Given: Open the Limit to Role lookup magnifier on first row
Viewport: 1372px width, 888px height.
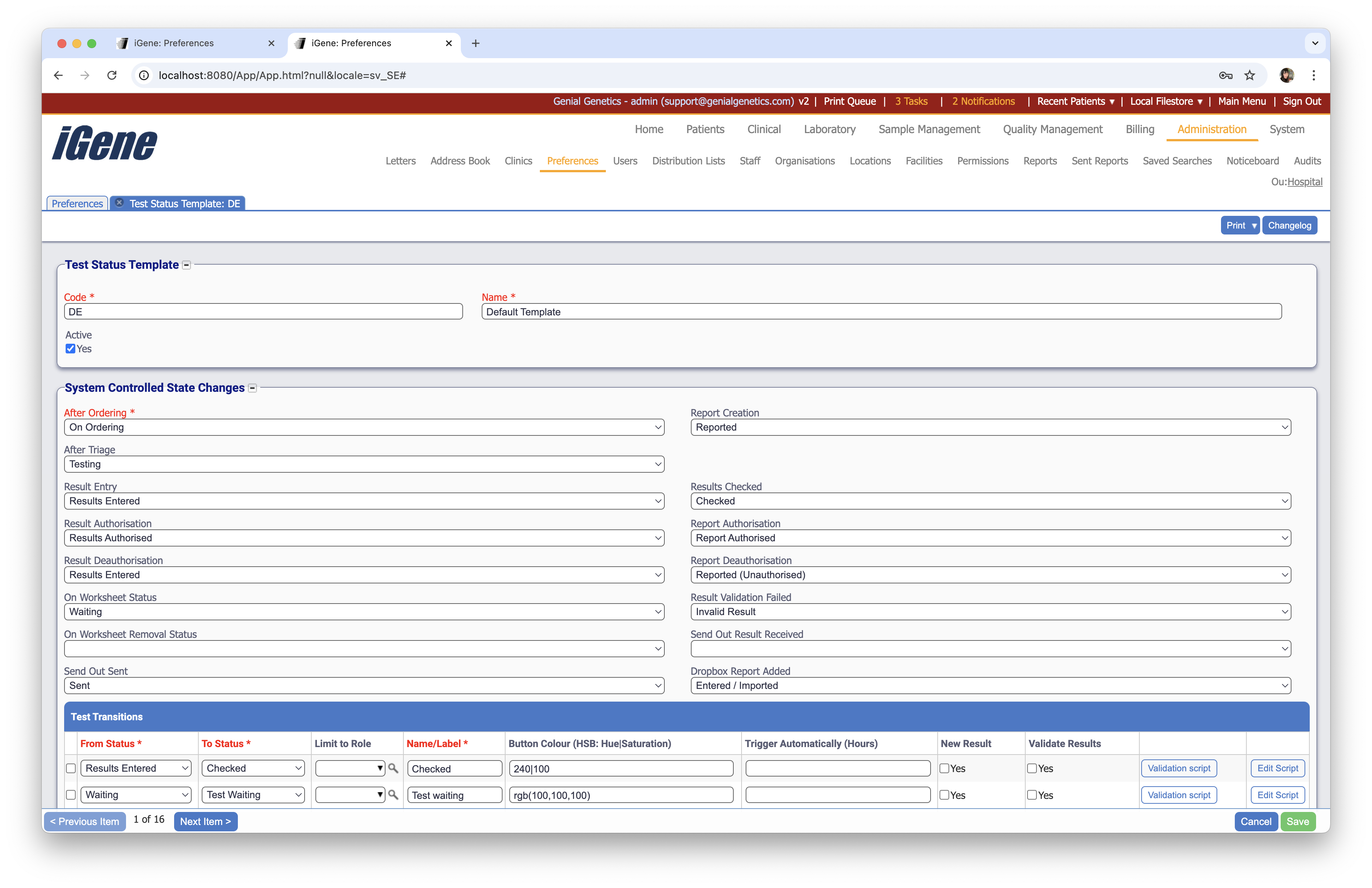Looking at the screenshot, I should click(x=394, y=768).
